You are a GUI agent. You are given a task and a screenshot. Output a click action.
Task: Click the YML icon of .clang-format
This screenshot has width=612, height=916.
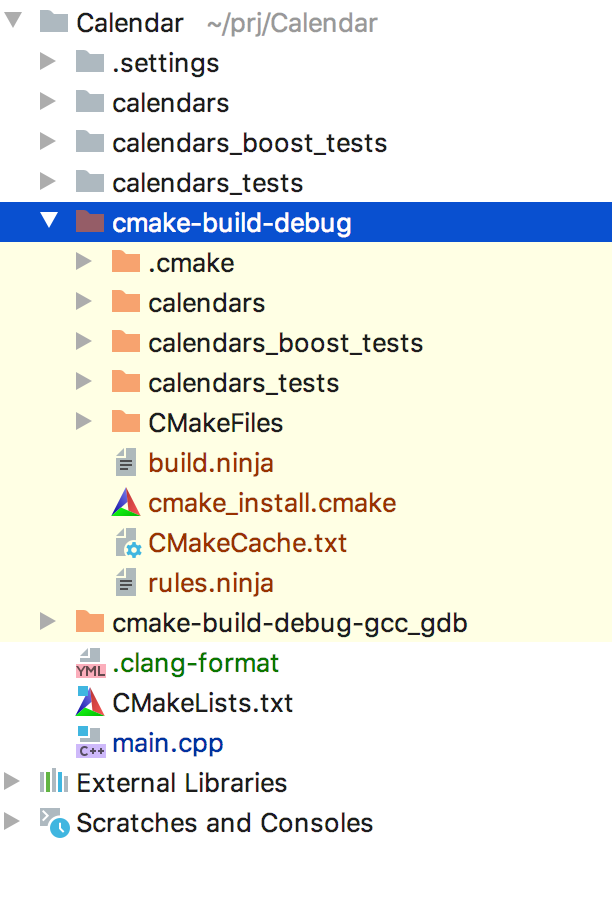[x=90, y=663]
